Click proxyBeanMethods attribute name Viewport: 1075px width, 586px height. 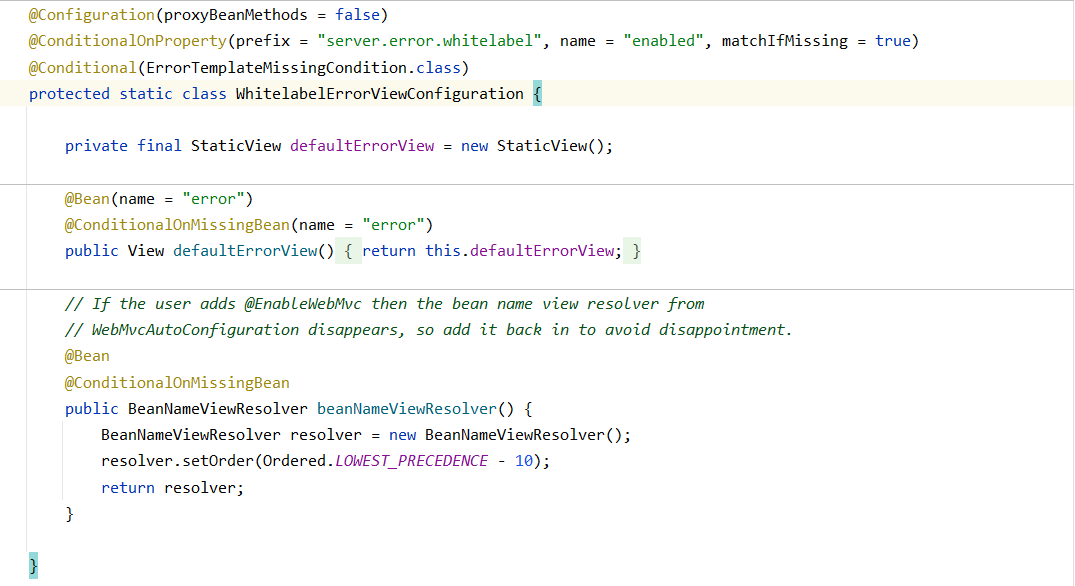coord(235,15)
